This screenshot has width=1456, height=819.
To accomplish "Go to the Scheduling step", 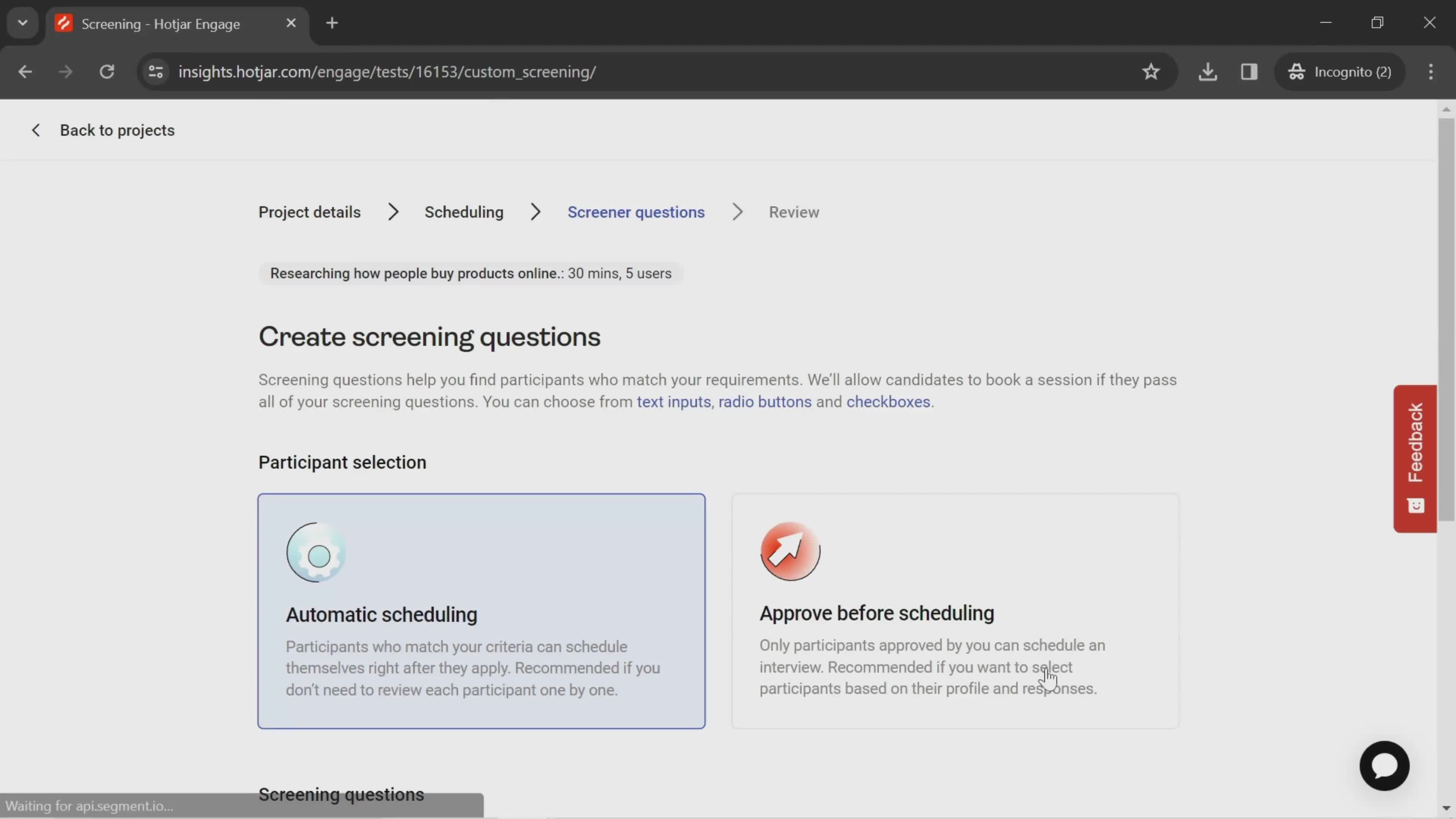I will (463, 212).
